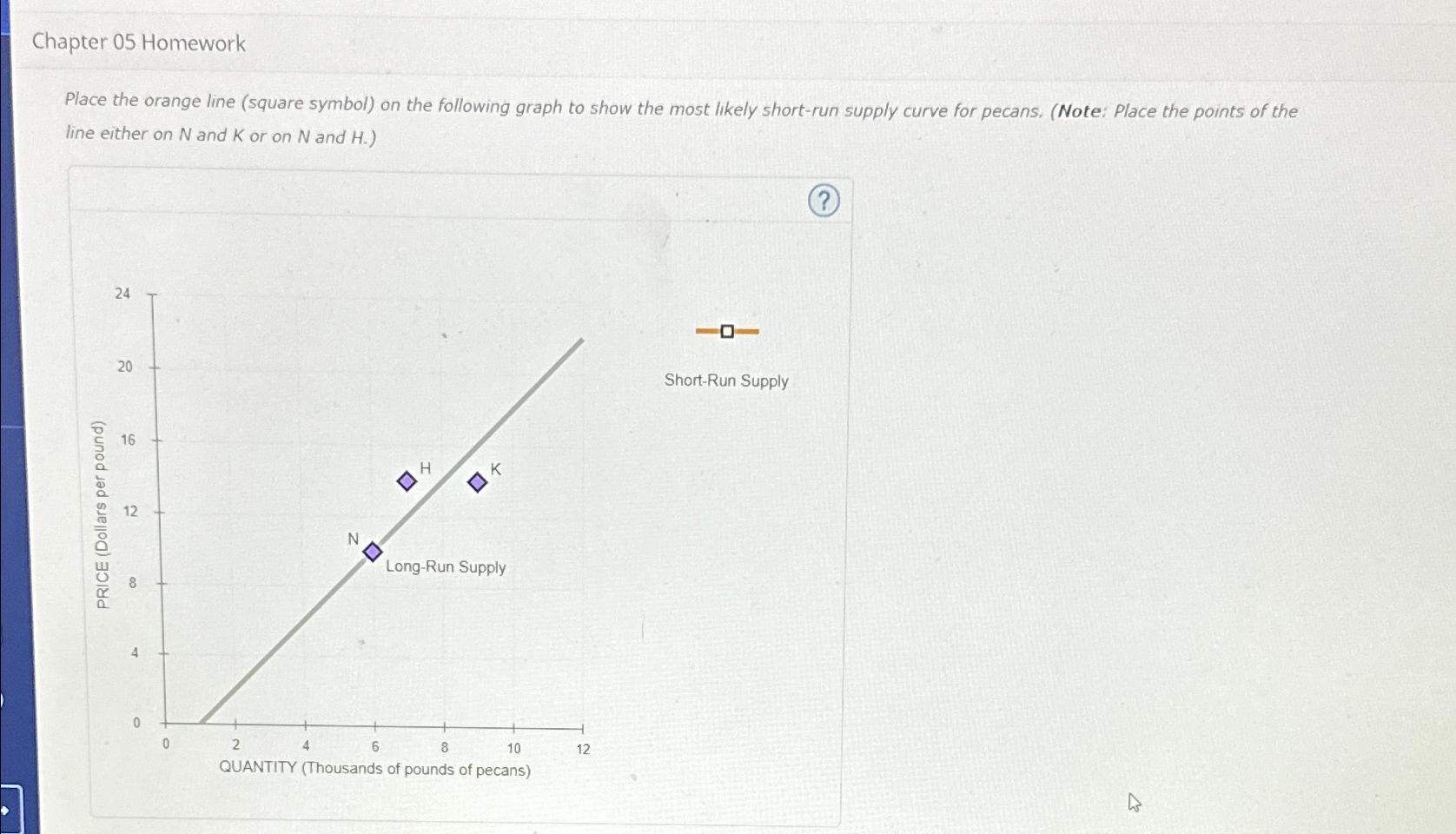Click the purple diamond labeled K
This screenshot has height=834, width=1456.
(476, 482)
